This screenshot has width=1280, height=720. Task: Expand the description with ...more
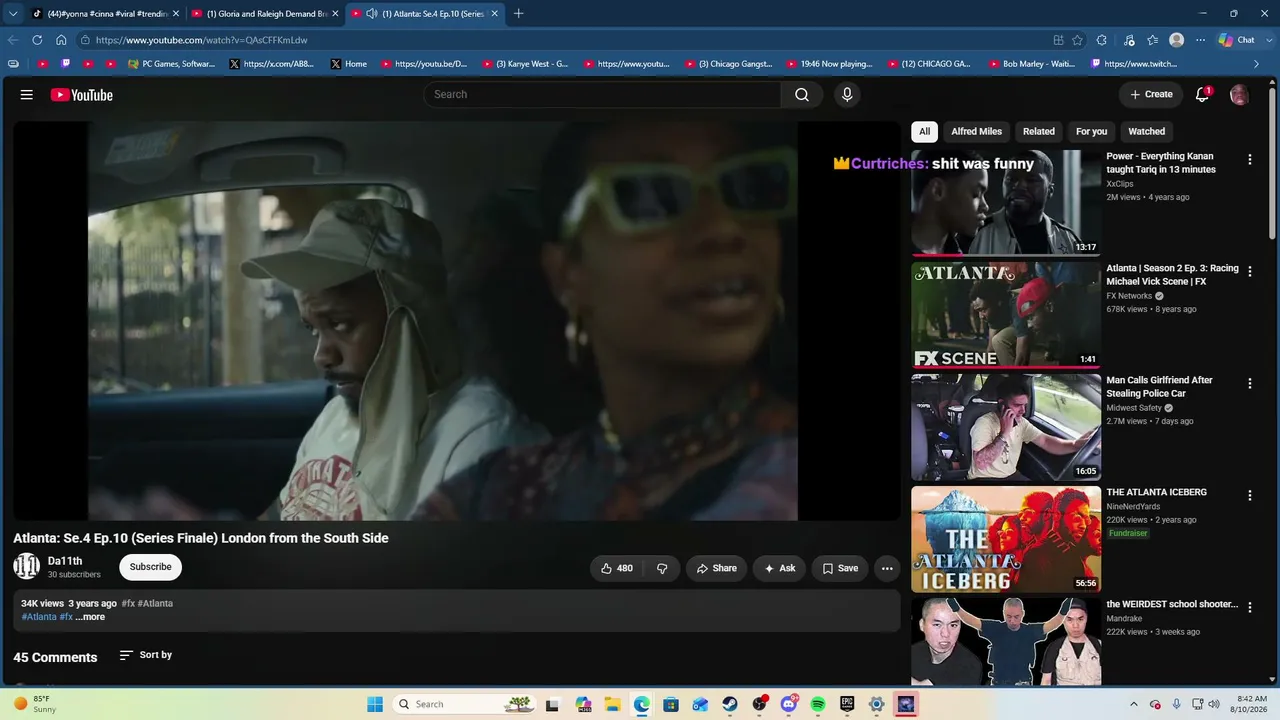pyautogui.click(x=90, y=617)
